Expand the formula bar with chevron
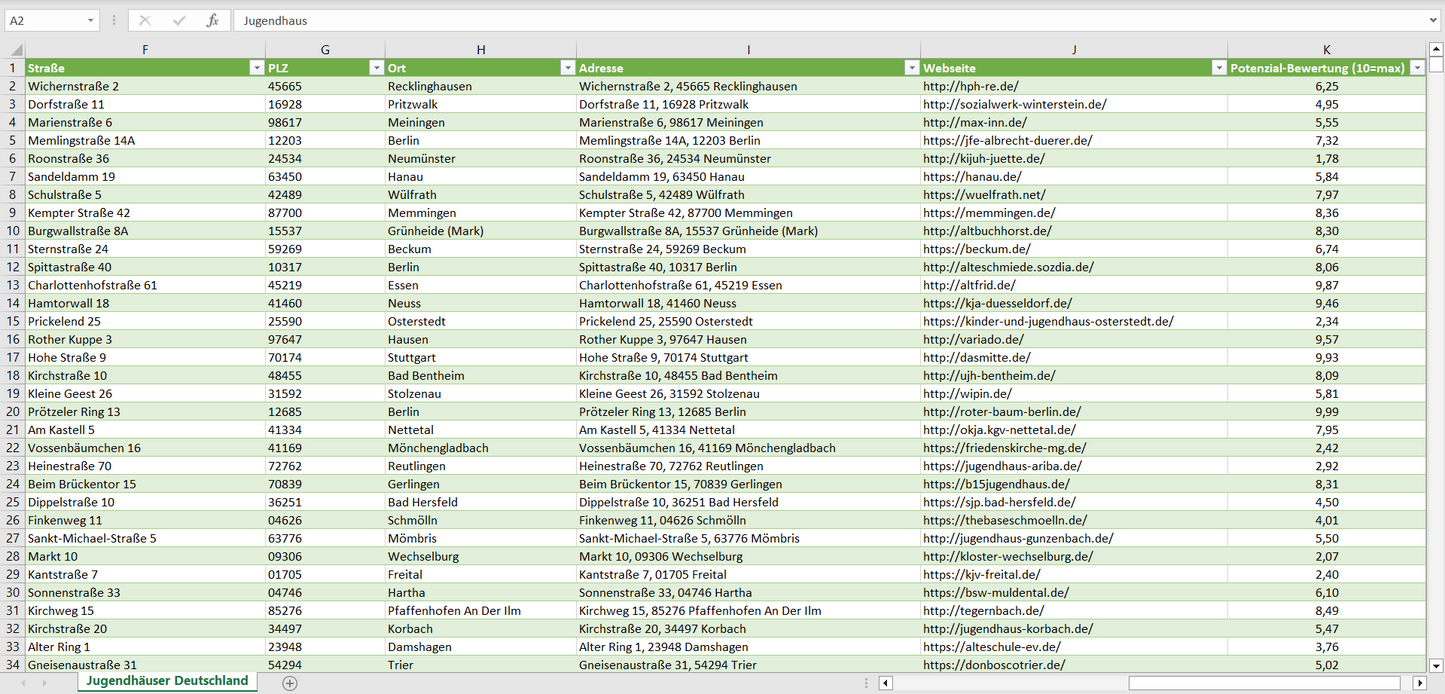The width and height of the screenshot is (1445, 694). 1434,20
